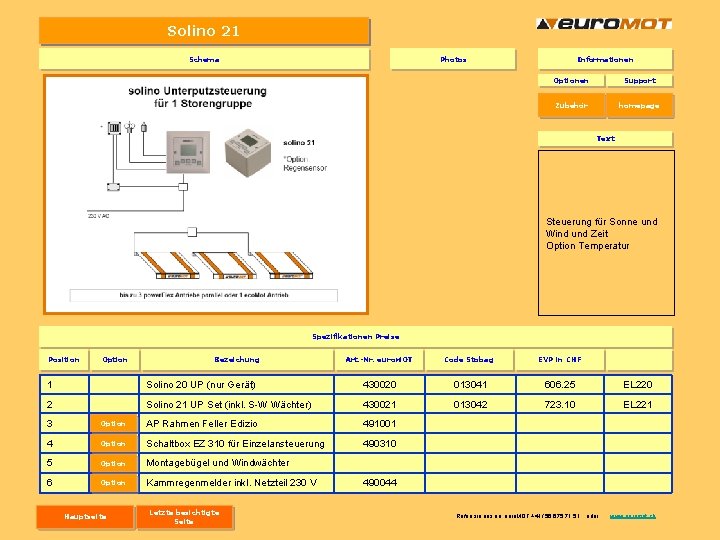The image size is (720, 540).
Task: Click article number 430020
Action: click(x=379, y=384)
